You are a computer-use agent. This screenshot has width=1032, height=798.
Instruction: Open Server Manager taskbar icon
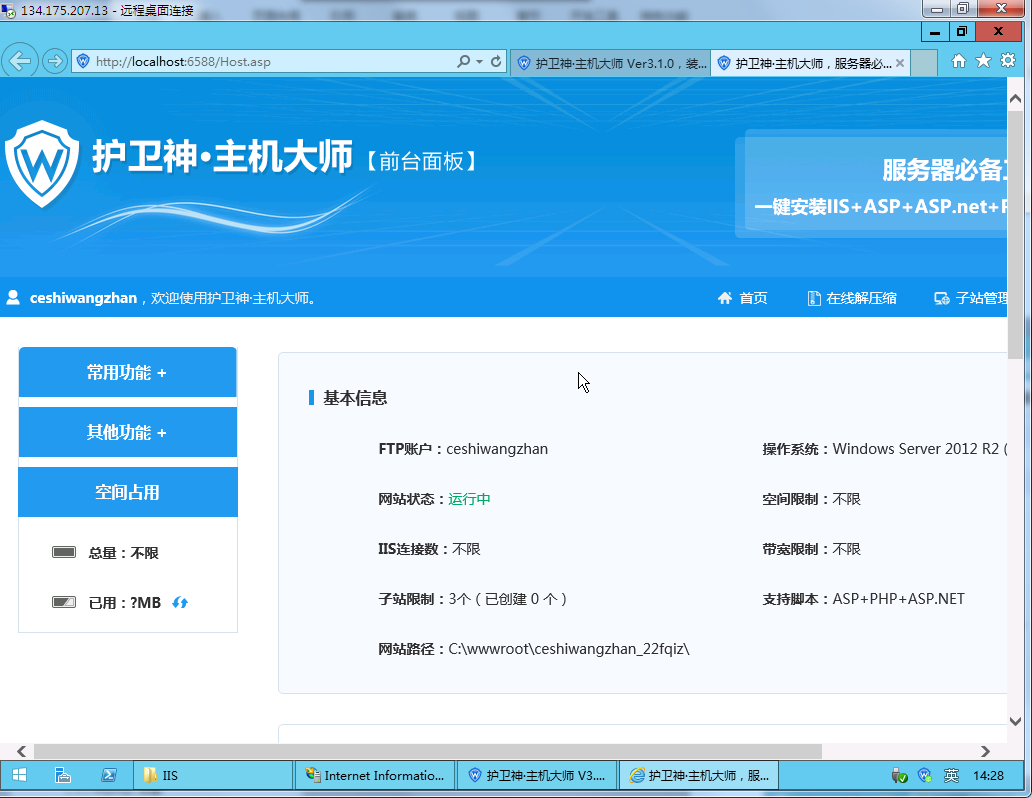click(63, 776)
